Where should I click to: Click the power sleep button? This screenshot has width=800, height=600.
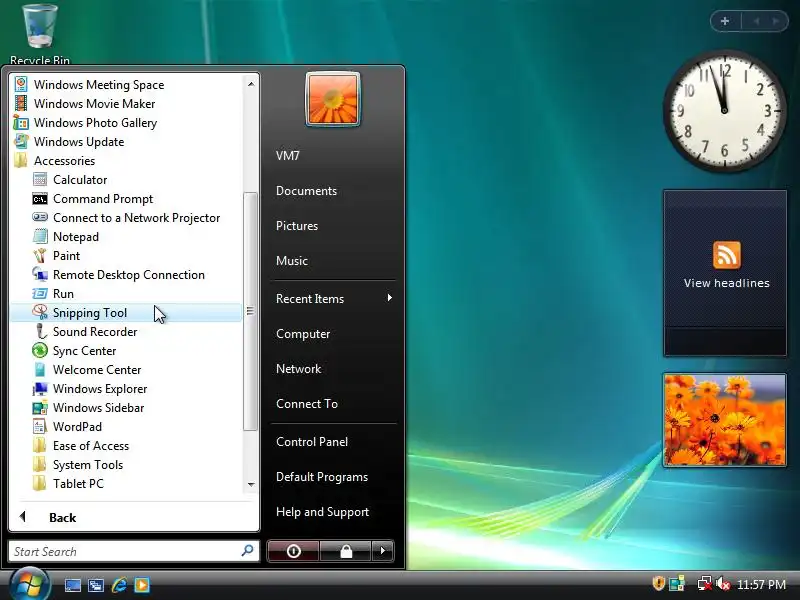(294, 551)
